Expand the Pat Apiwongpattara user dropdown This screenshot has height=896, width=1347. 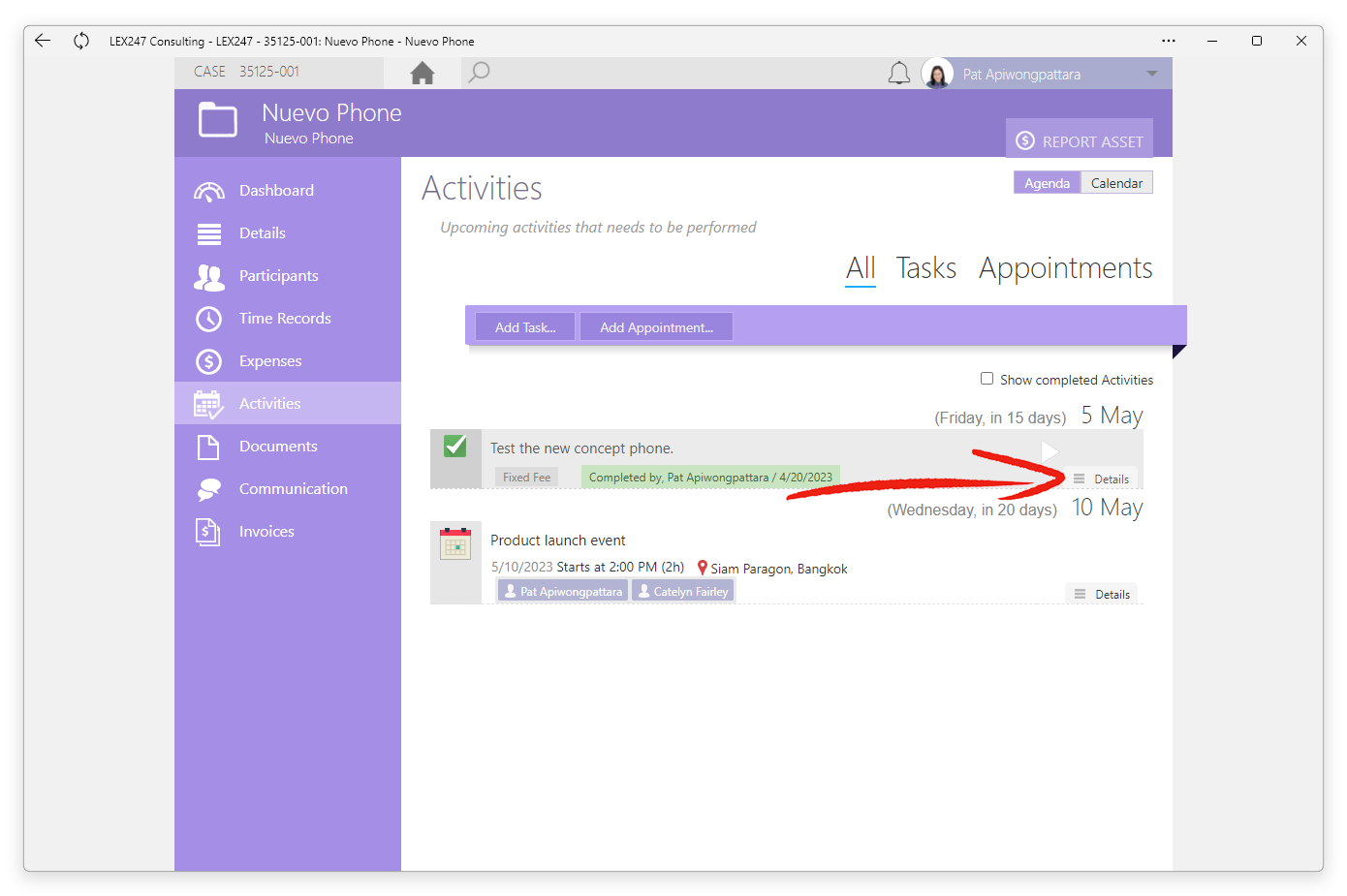(x=1152, y=74)
